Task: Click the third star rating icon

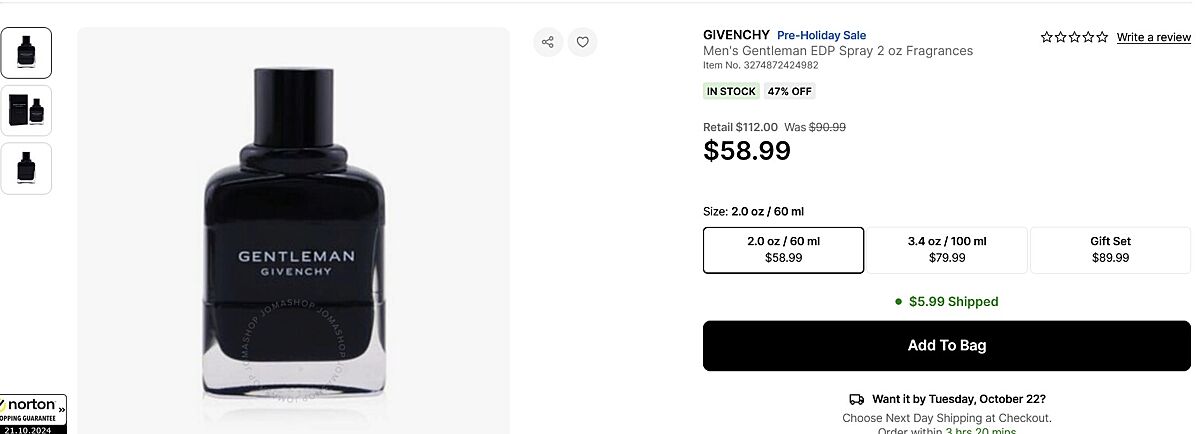Action: [1075, 37]
